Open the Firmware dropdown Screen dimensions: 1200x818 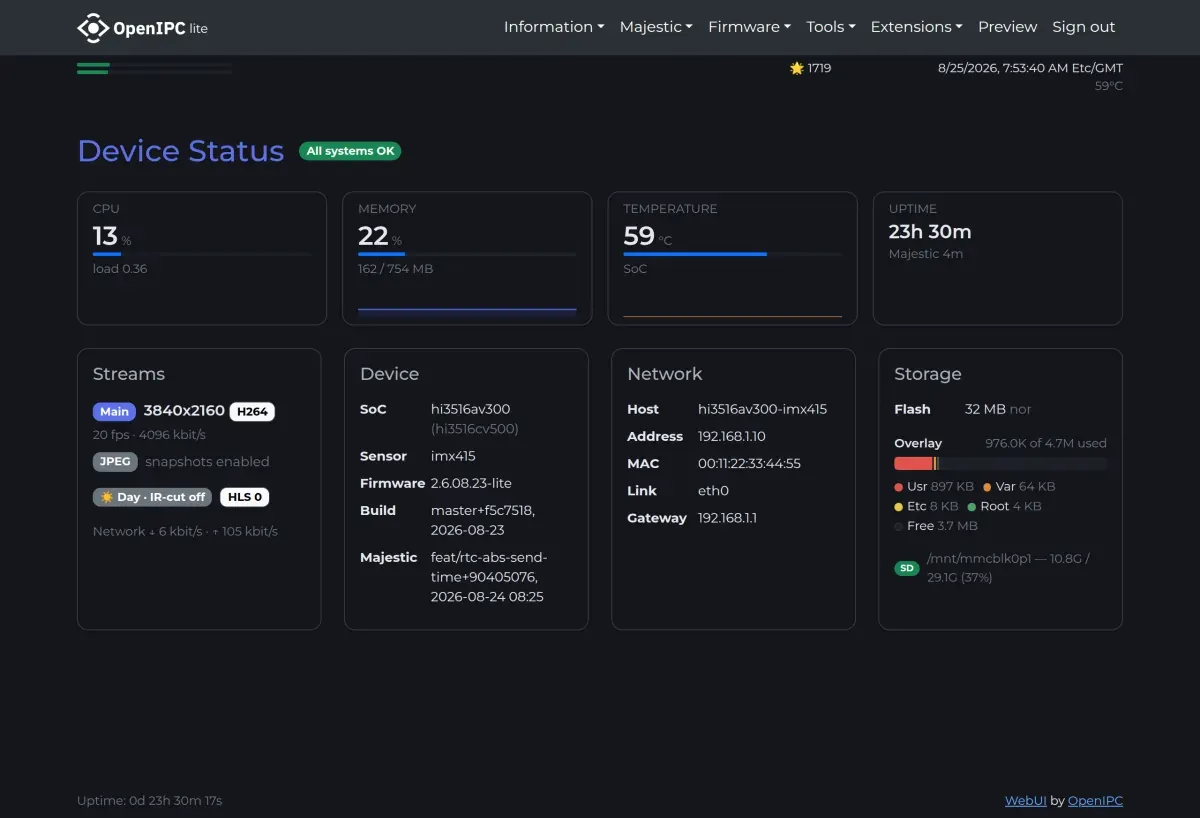coord(750,27)
